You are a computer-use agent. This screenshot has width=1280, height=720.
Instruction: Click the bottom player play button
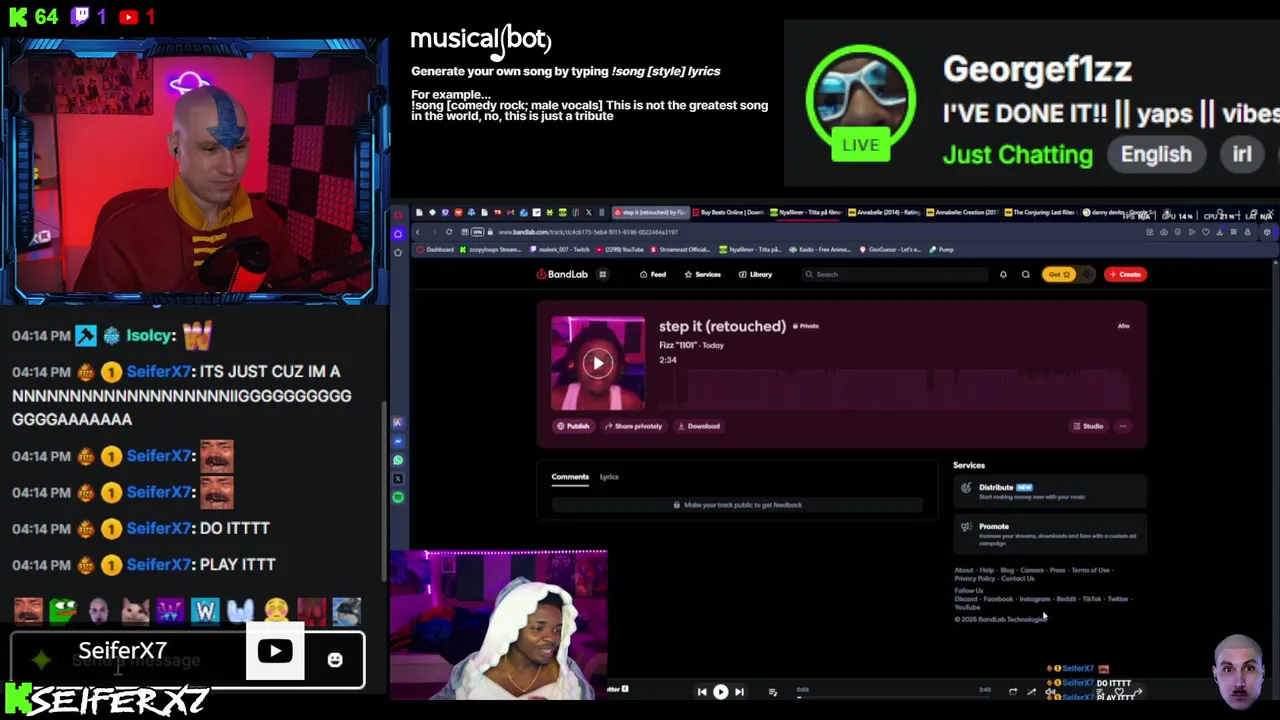[720, 692]
